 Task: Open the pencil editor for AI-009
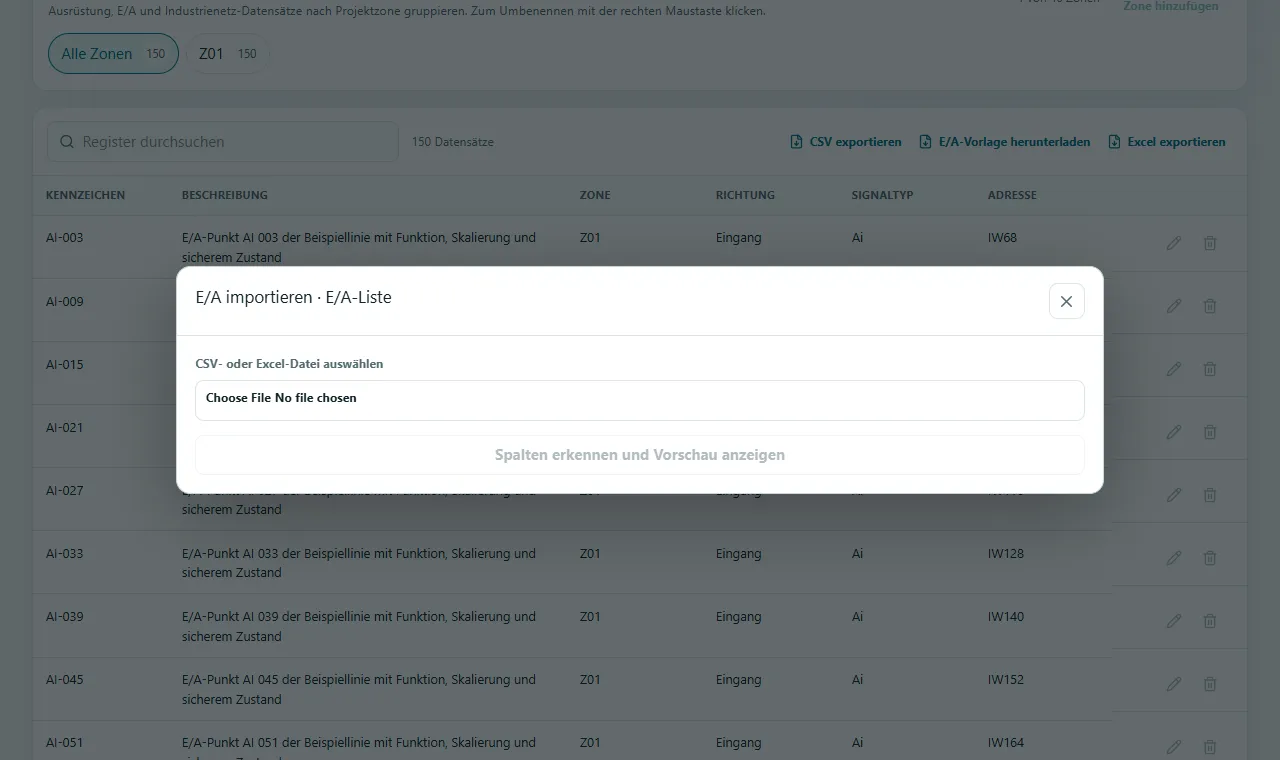pos(1174,306)
